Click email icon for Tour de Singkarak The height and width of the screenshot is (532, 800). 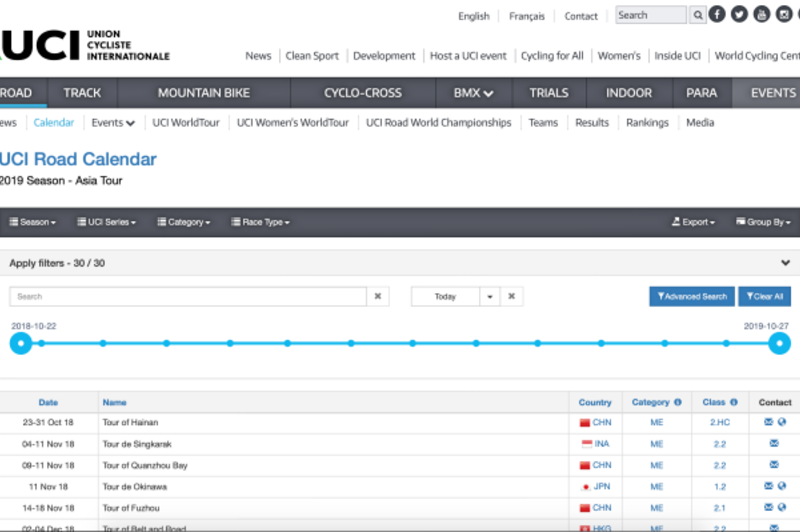(x=774, y=444)
